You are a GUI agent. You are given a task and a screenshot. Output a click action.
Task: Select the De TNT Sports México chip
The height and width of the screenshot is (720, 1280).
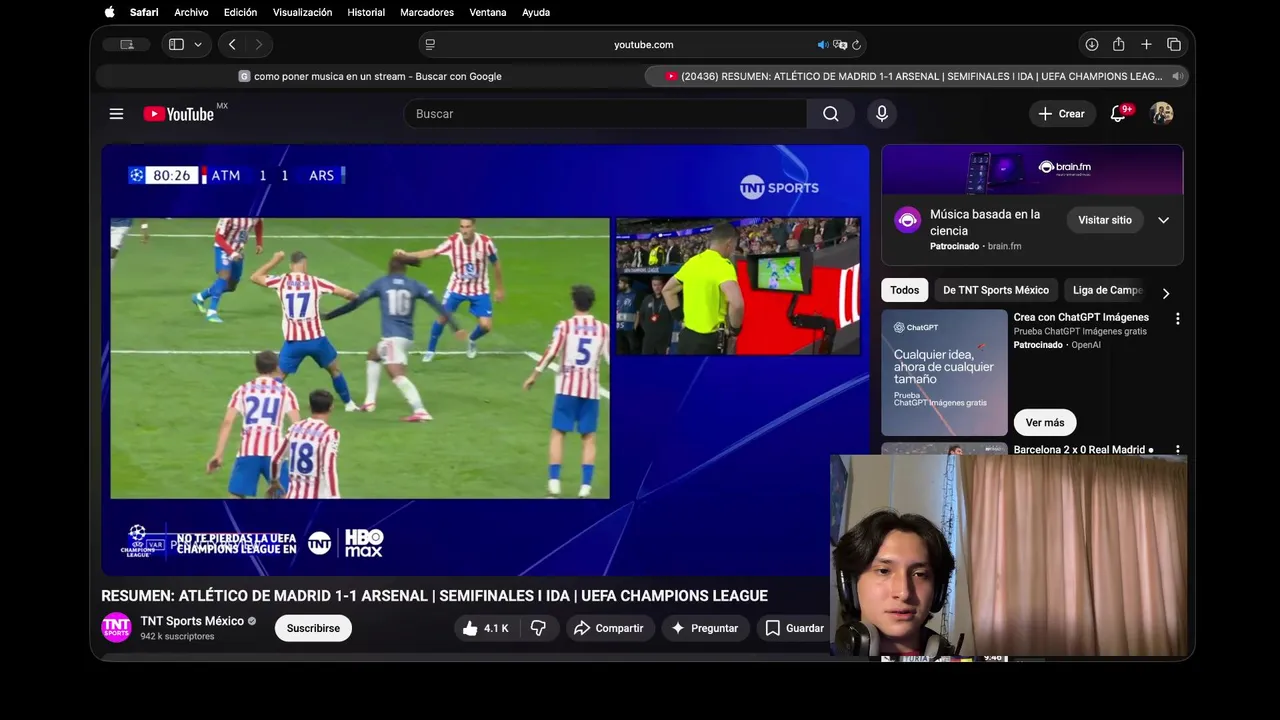(996, 290)
